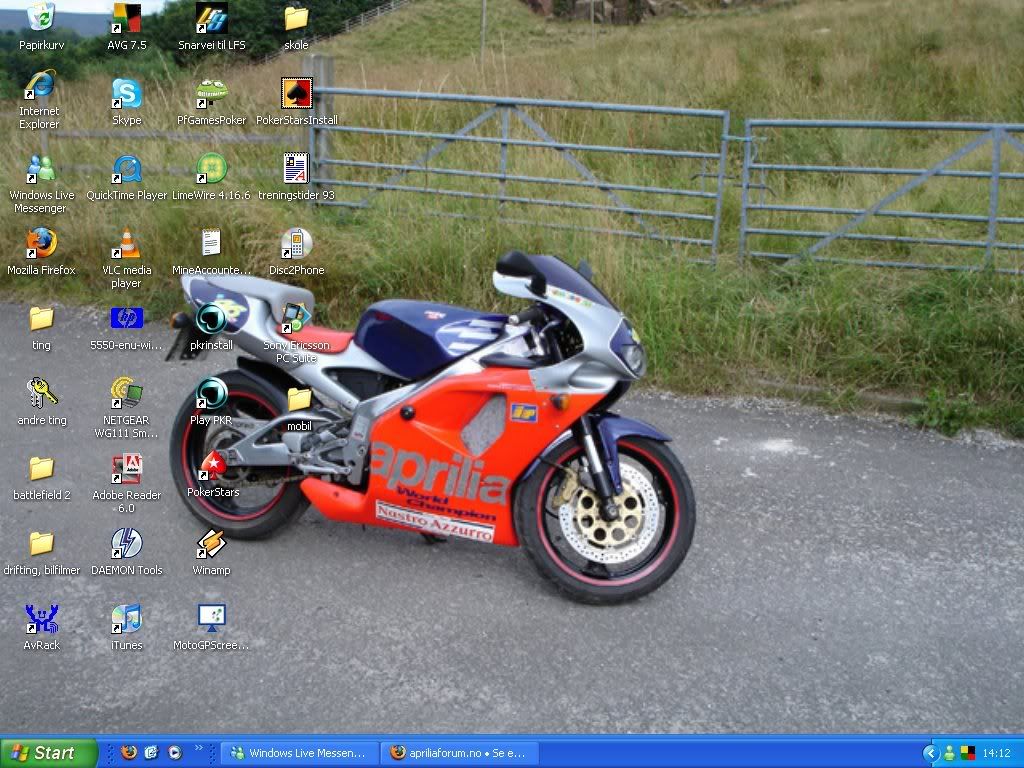The height and width of the screenshot is (768, 1024).
Task: Select the Skype desktop shortcut
Action: pos(126,93)
